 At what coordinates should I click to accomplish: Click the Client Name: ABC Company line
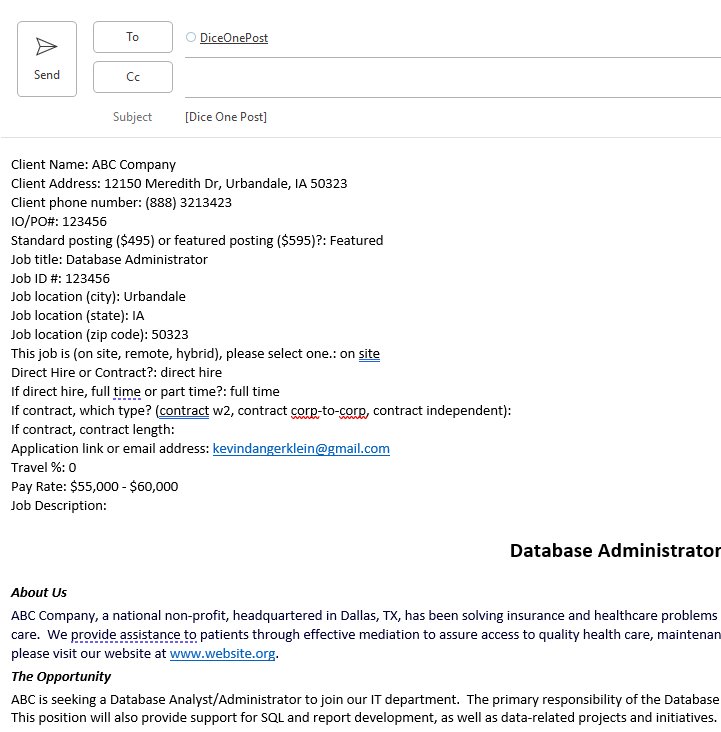(93, 165)
